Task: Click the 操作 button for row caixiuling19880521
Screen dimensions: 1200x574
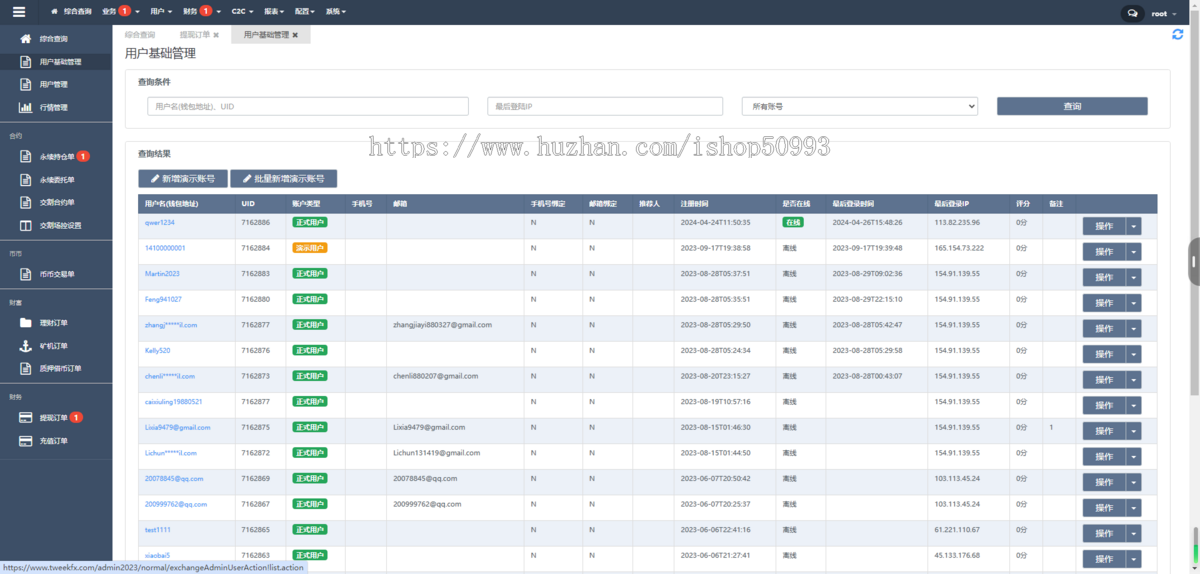Action: (x=1104, y=405)
